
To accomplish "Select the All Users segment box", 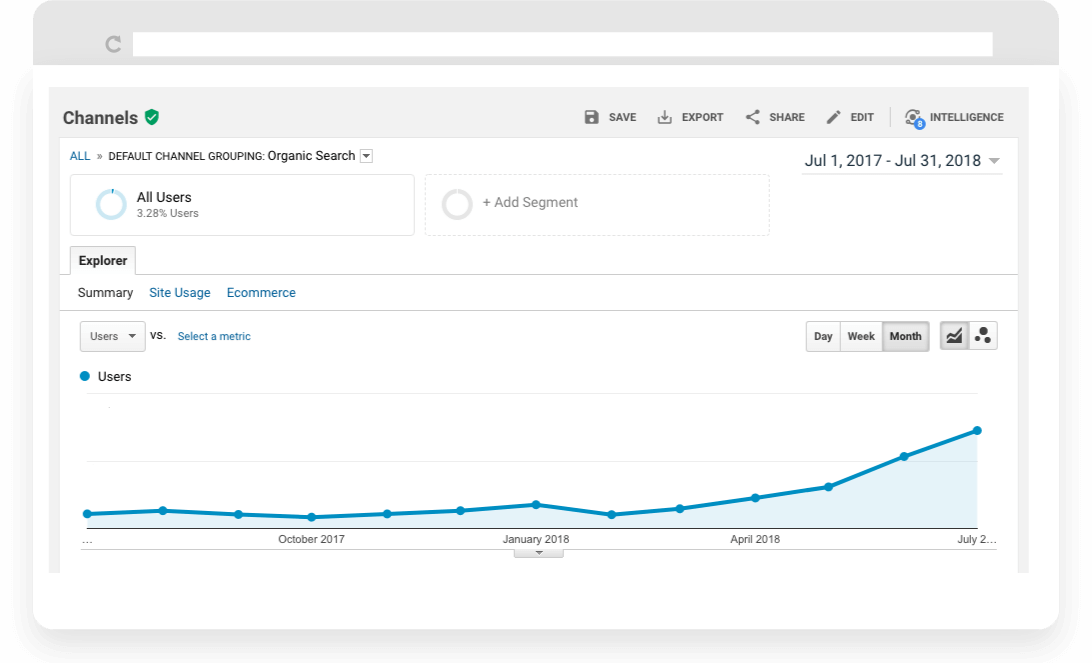I will (242, 205).
